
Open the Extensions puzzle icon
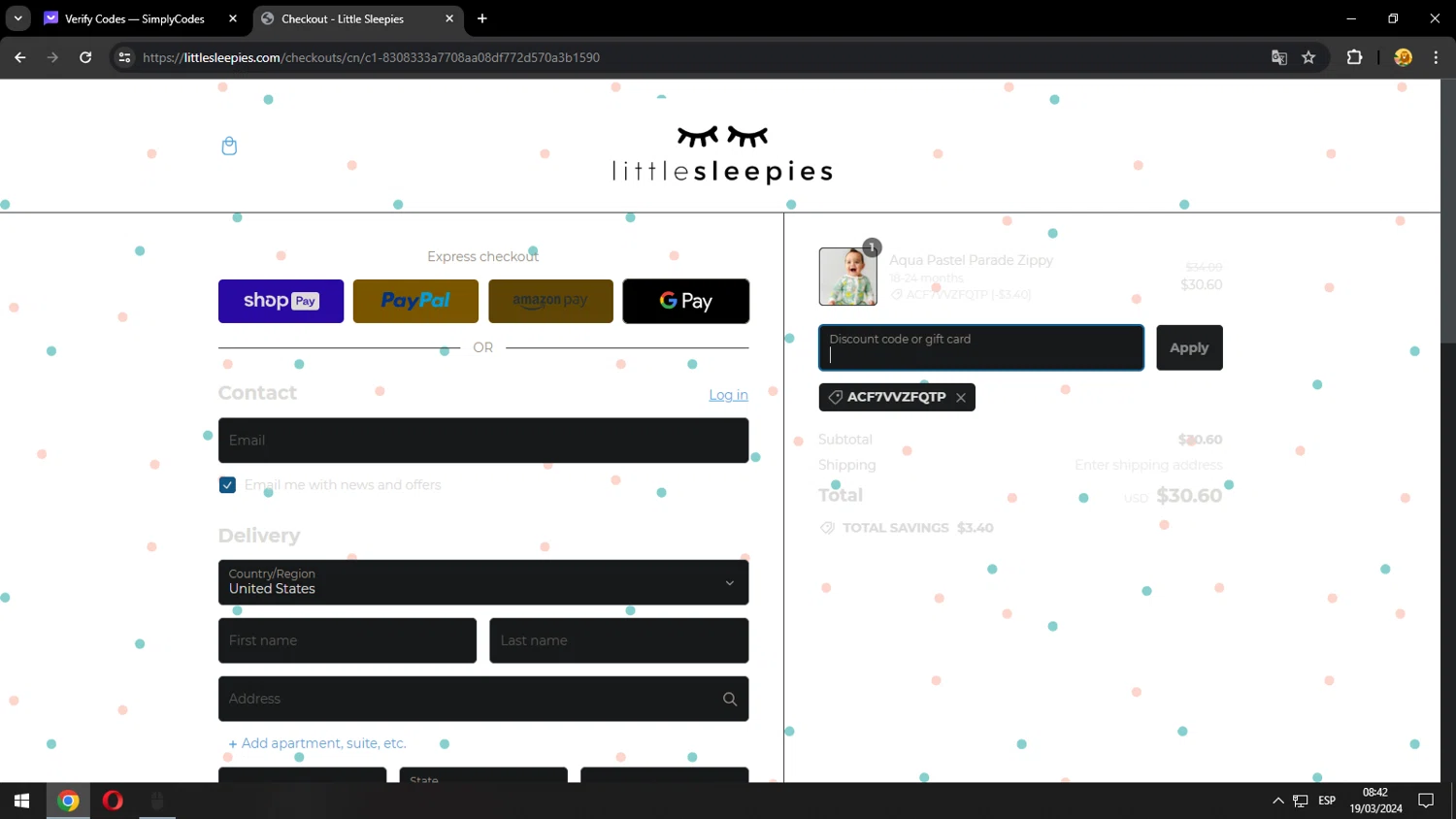tap(1355, 57)
